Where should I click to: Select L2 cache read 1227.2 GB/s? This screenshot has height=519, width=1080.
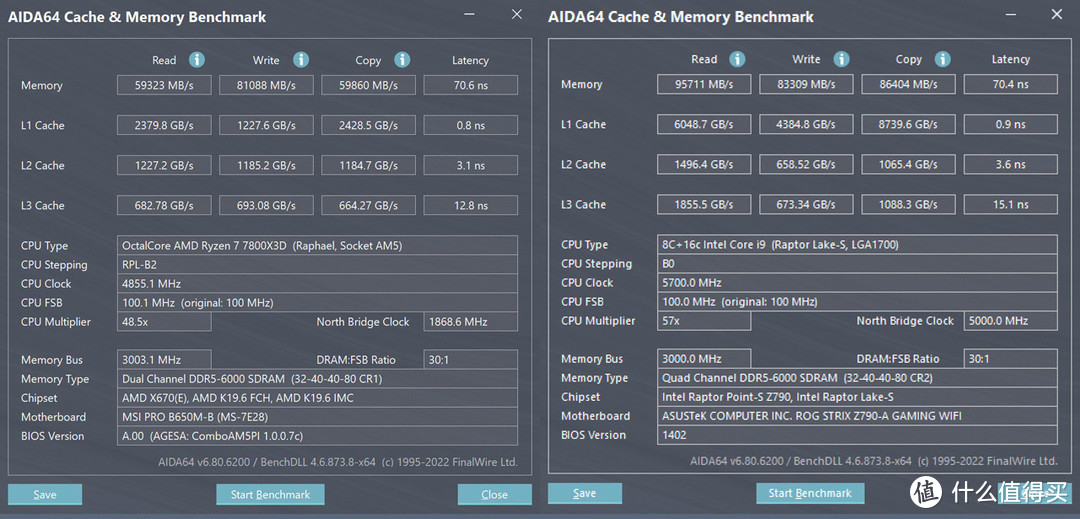tap(164, 165)
